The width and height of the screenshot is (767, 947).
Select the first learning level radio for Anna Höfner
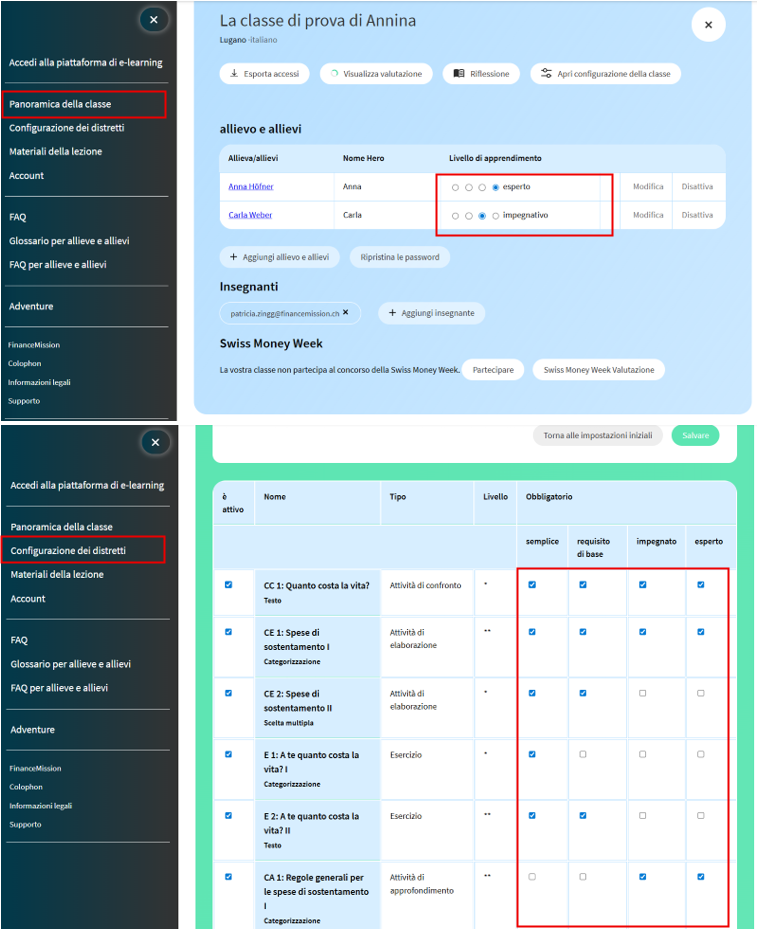(455, 187)
